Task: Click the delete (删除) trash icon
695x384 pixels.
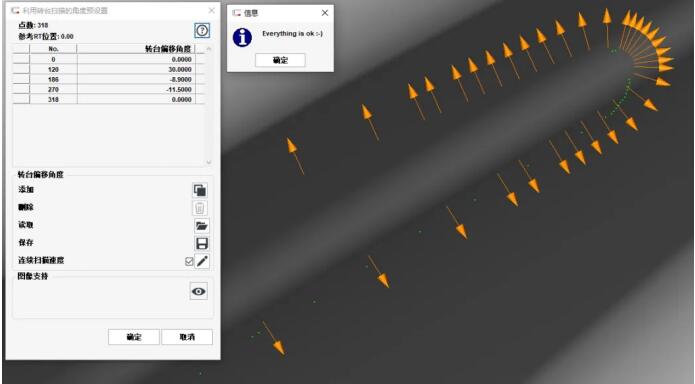Action: [x=200, y=208]
